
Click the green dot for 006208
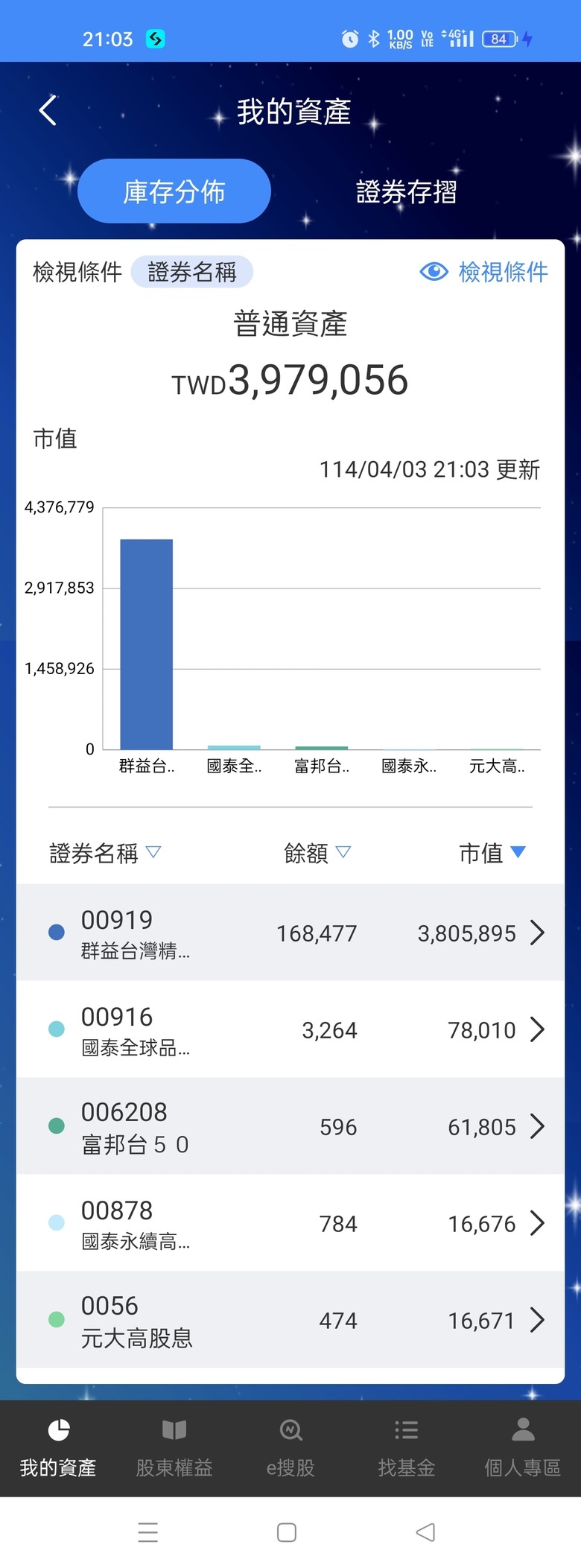[56, 1126]
